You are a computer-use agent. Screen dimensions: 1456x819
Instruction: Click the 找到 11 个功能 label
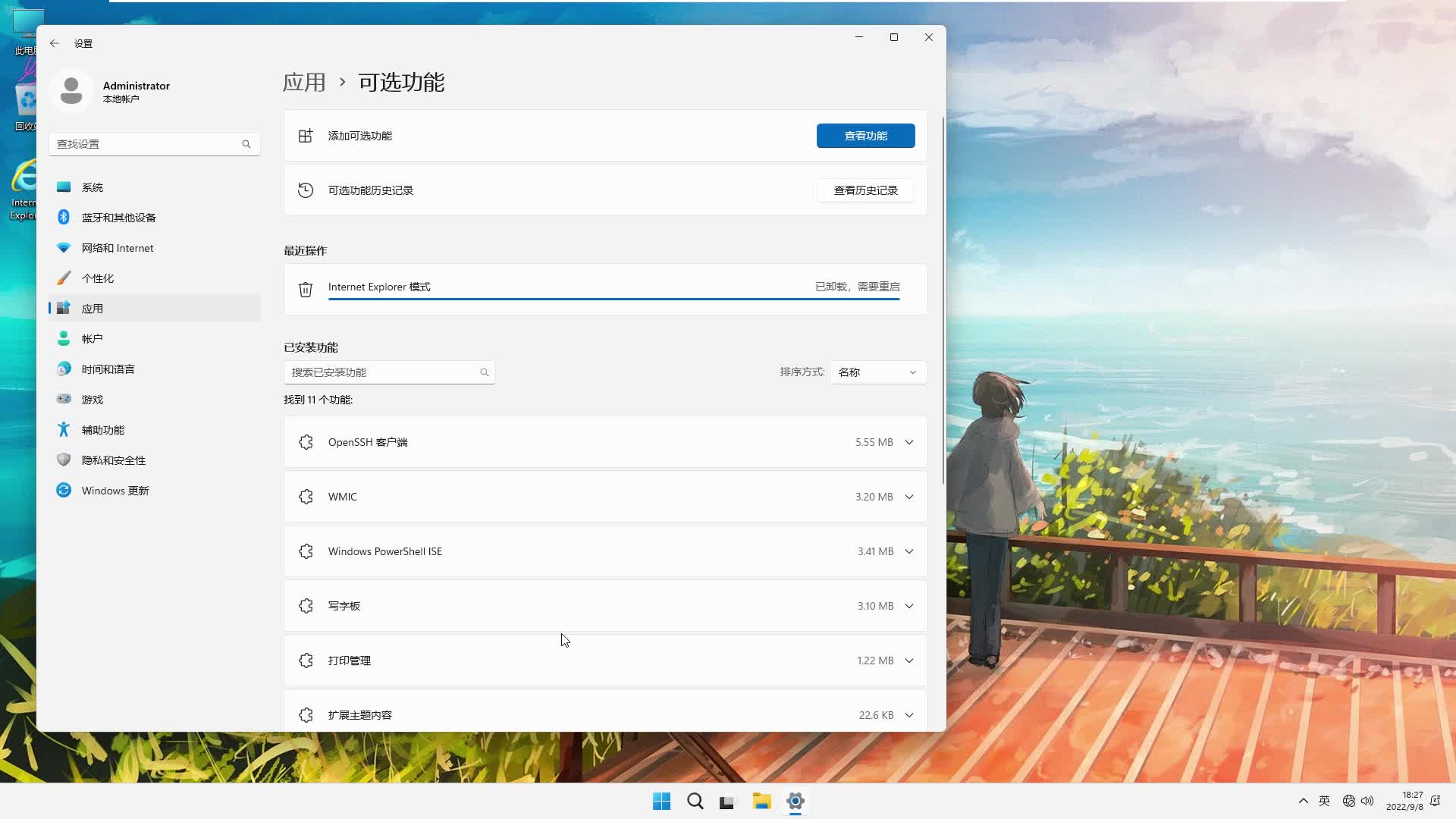point(318,400)
